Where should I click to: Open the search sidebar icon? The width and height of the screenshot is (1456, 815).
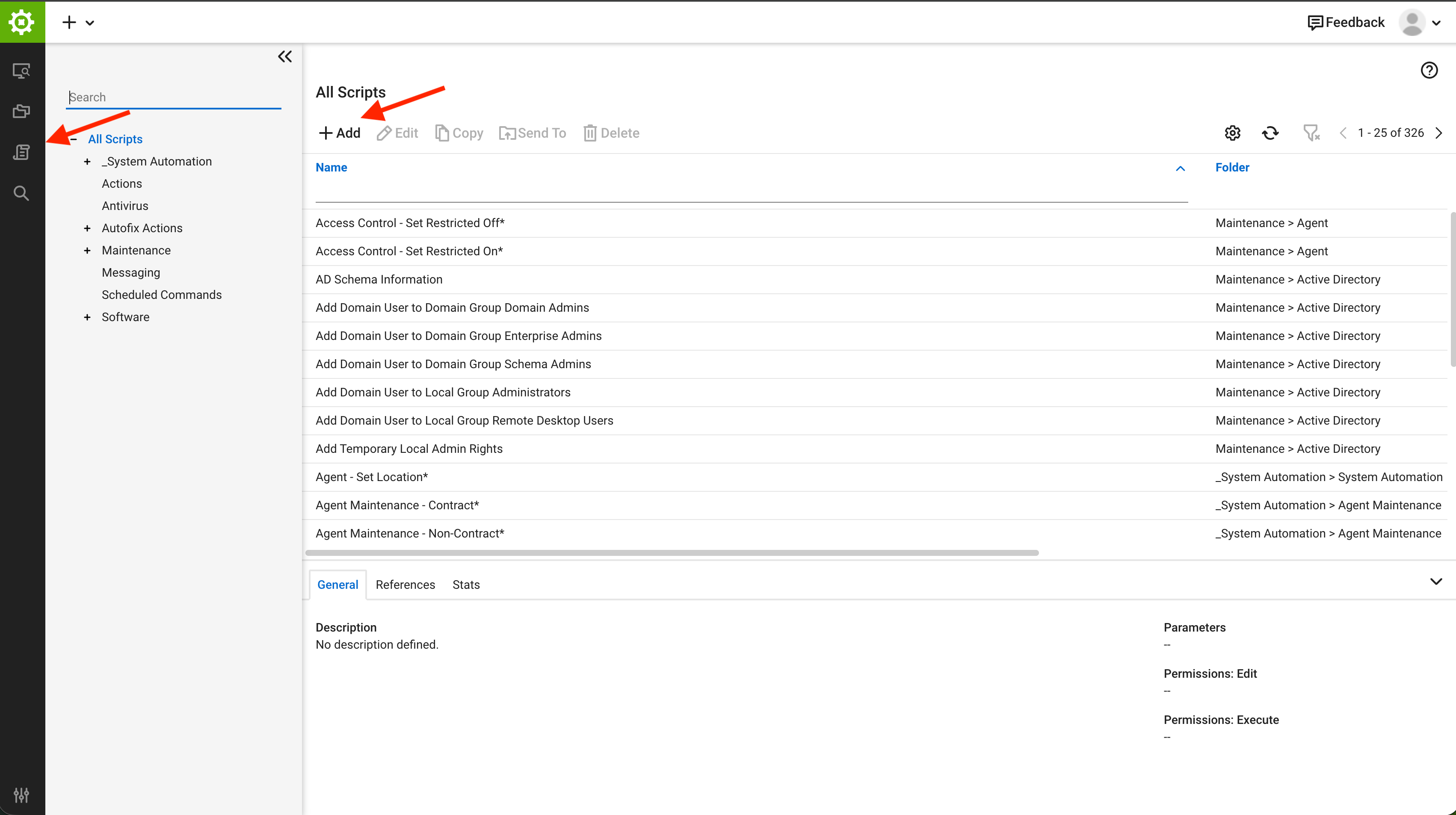click(x=21, y=193)
